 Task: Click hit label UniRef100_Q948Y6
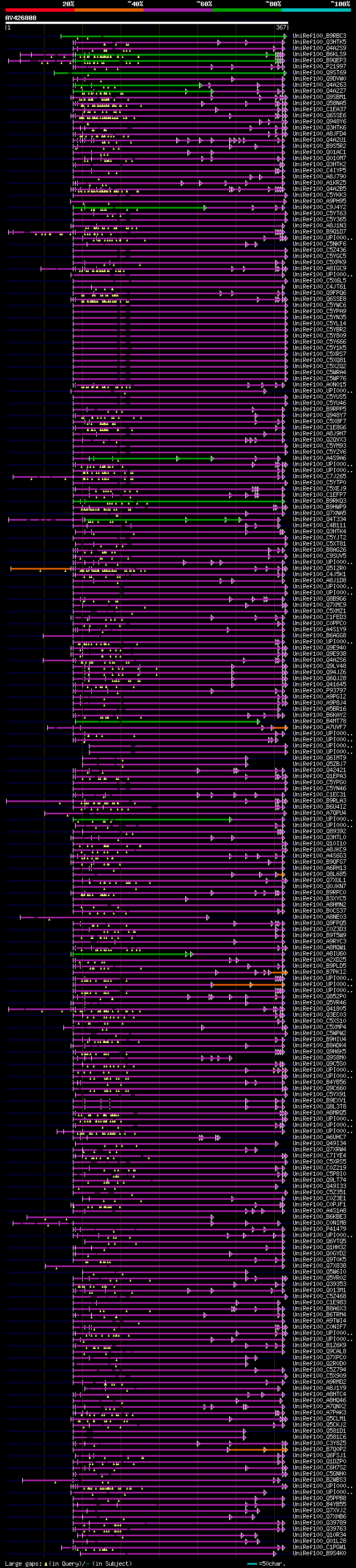(x=319, y=122)
